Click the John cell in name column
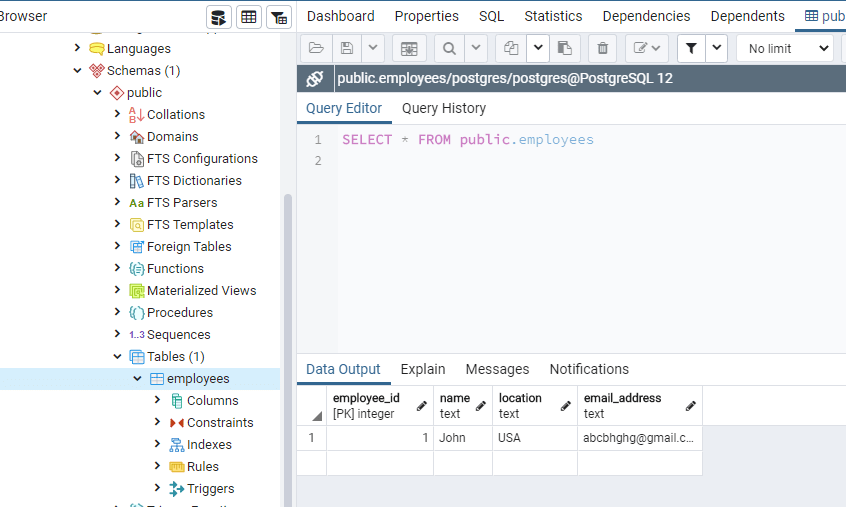This screenshot has height=507, width=846. point(463,438)
